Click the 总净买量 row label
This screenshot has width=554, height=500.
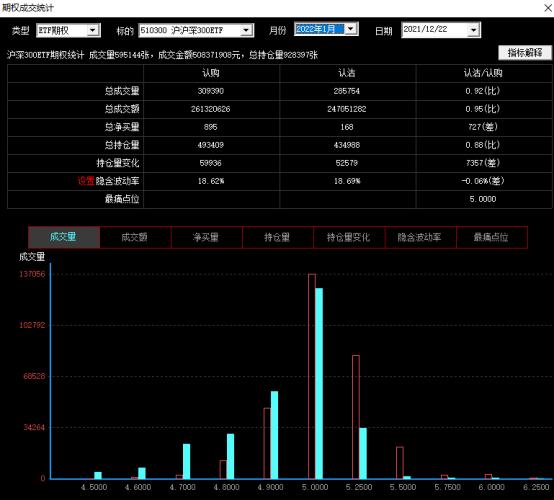click(x=122, y=127)
